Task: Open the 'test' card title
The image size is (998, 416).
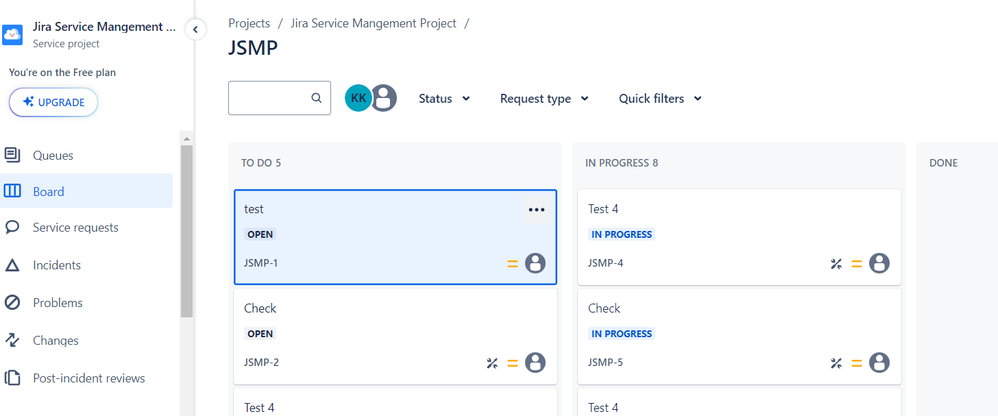Action: (254, 209)
